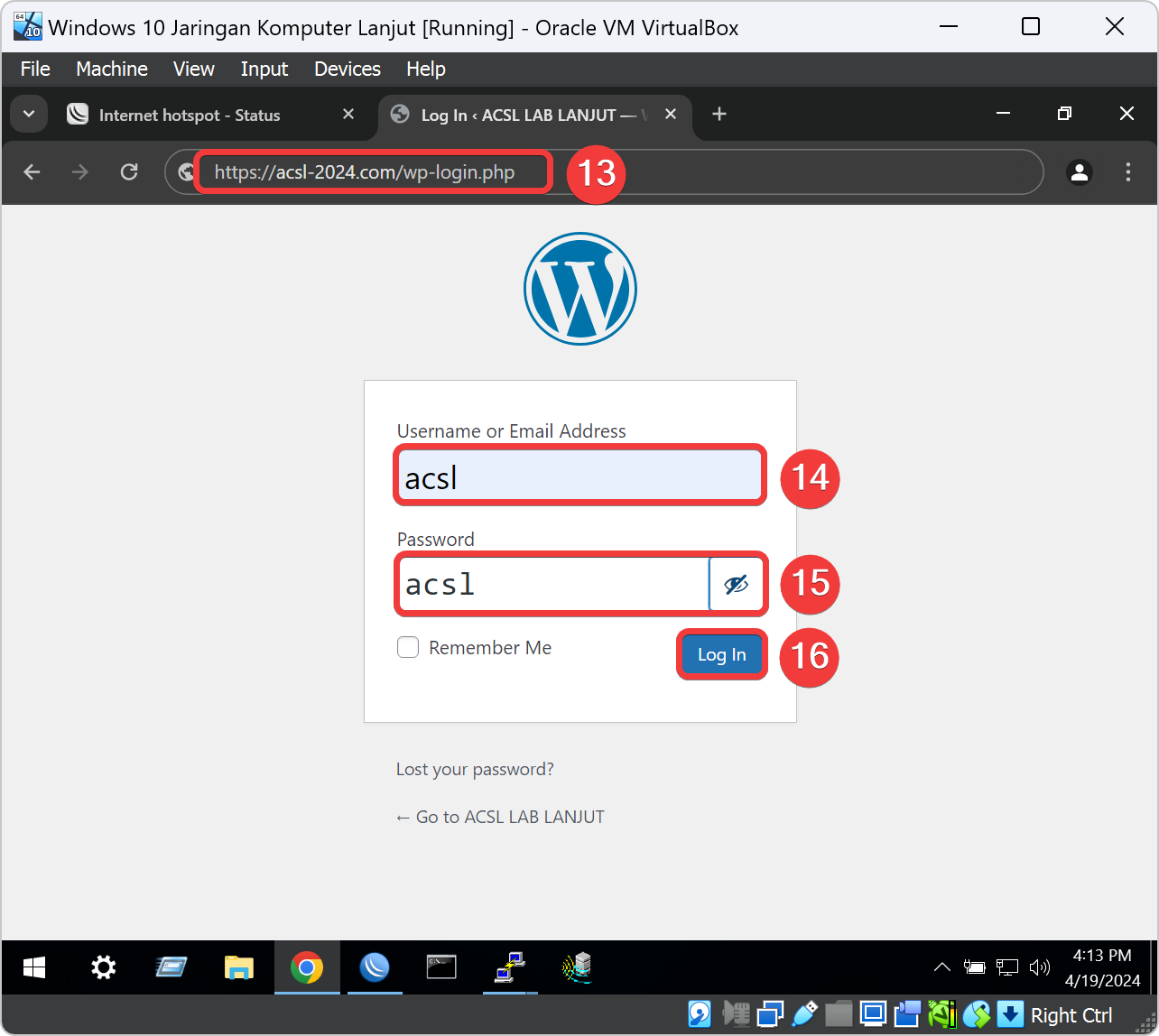The image size is (1159, 1036).
Task: Follow Go to ACSL LAB LANJUT link
Action: pyautogui.click(x=500, y=817)
